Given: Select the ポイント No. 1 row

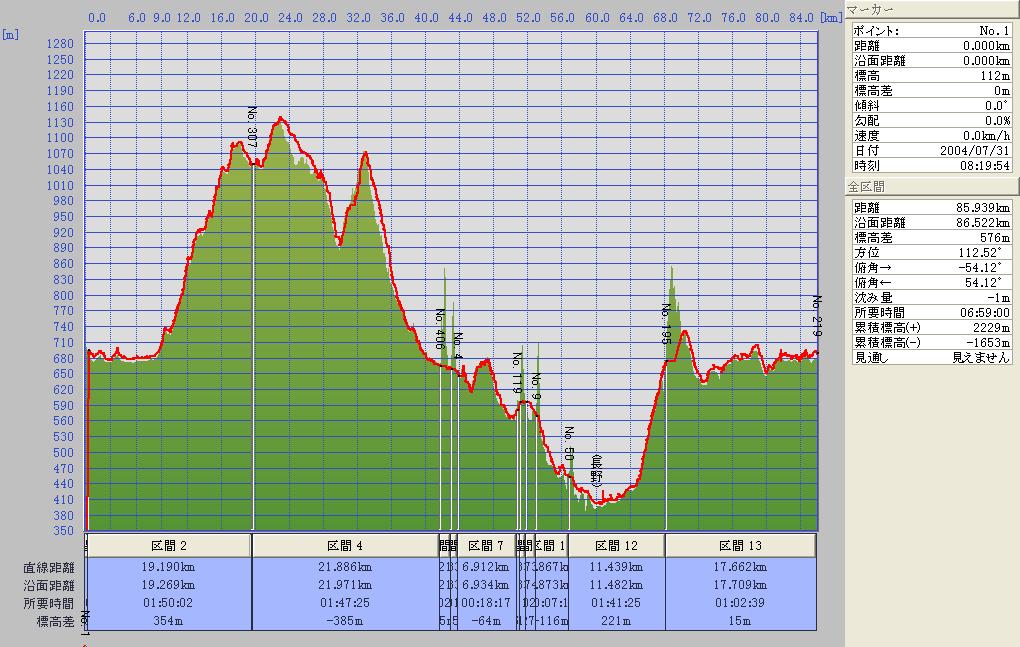Looking at the screenshot, I should [930, 32].
